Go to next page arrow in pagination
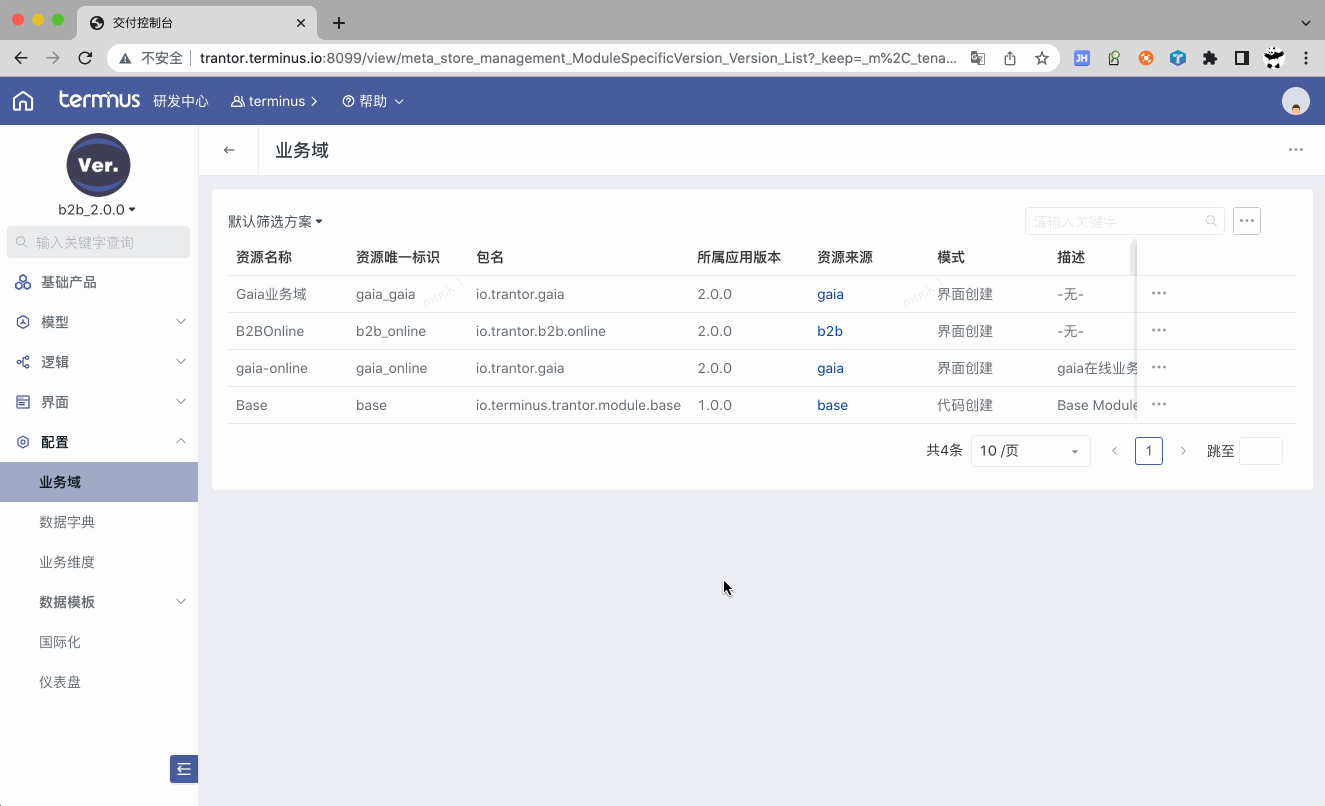This screenshot has height=806, width=1325. click(x=1183, y=451)
